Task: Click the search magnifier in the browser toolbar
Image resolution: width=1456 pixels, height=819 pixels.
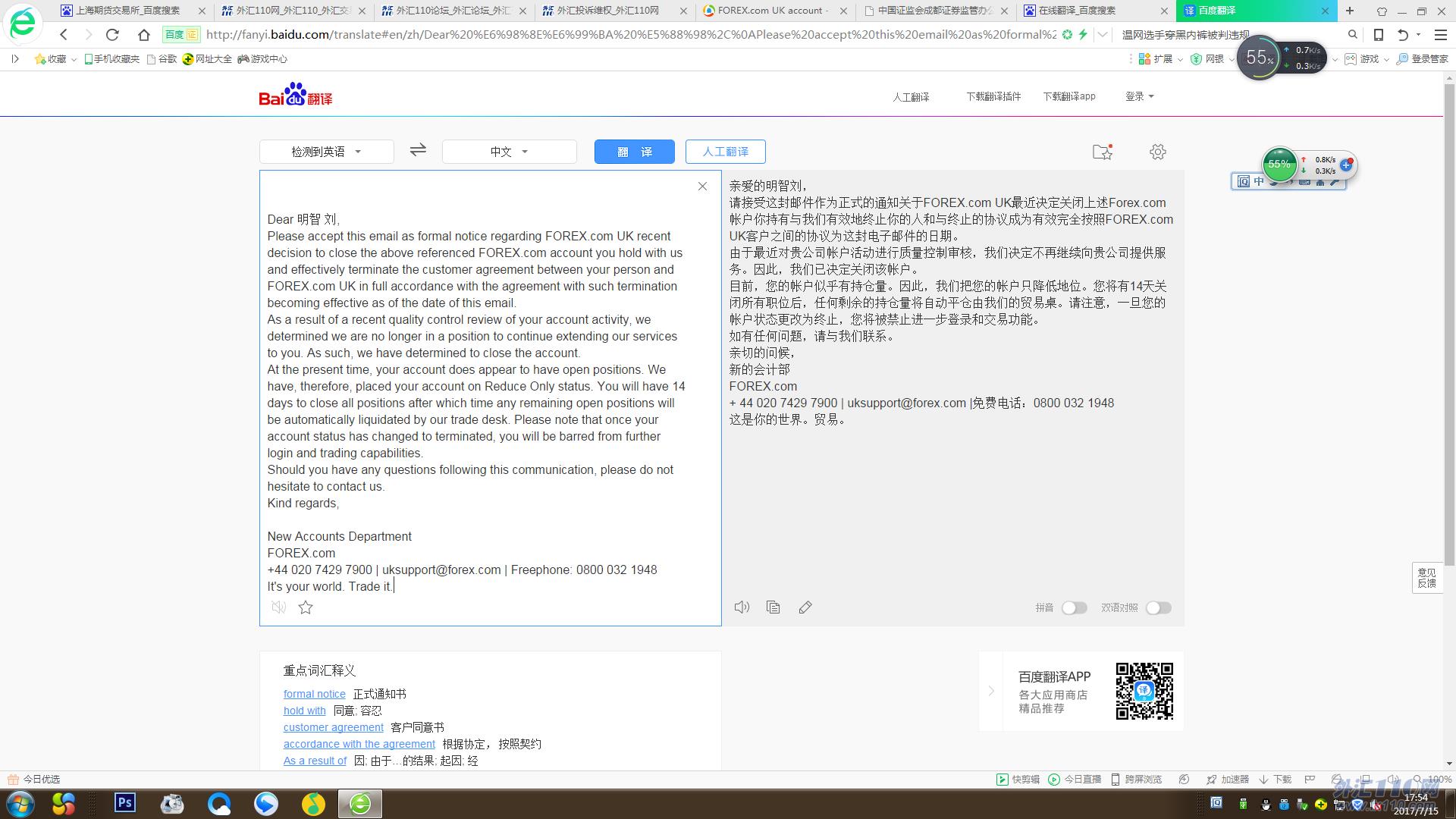Action: point(1352,34)
